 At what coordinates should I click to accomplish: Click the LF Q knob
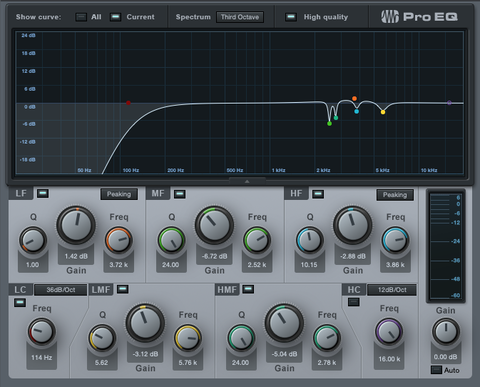tap(33, 240)
